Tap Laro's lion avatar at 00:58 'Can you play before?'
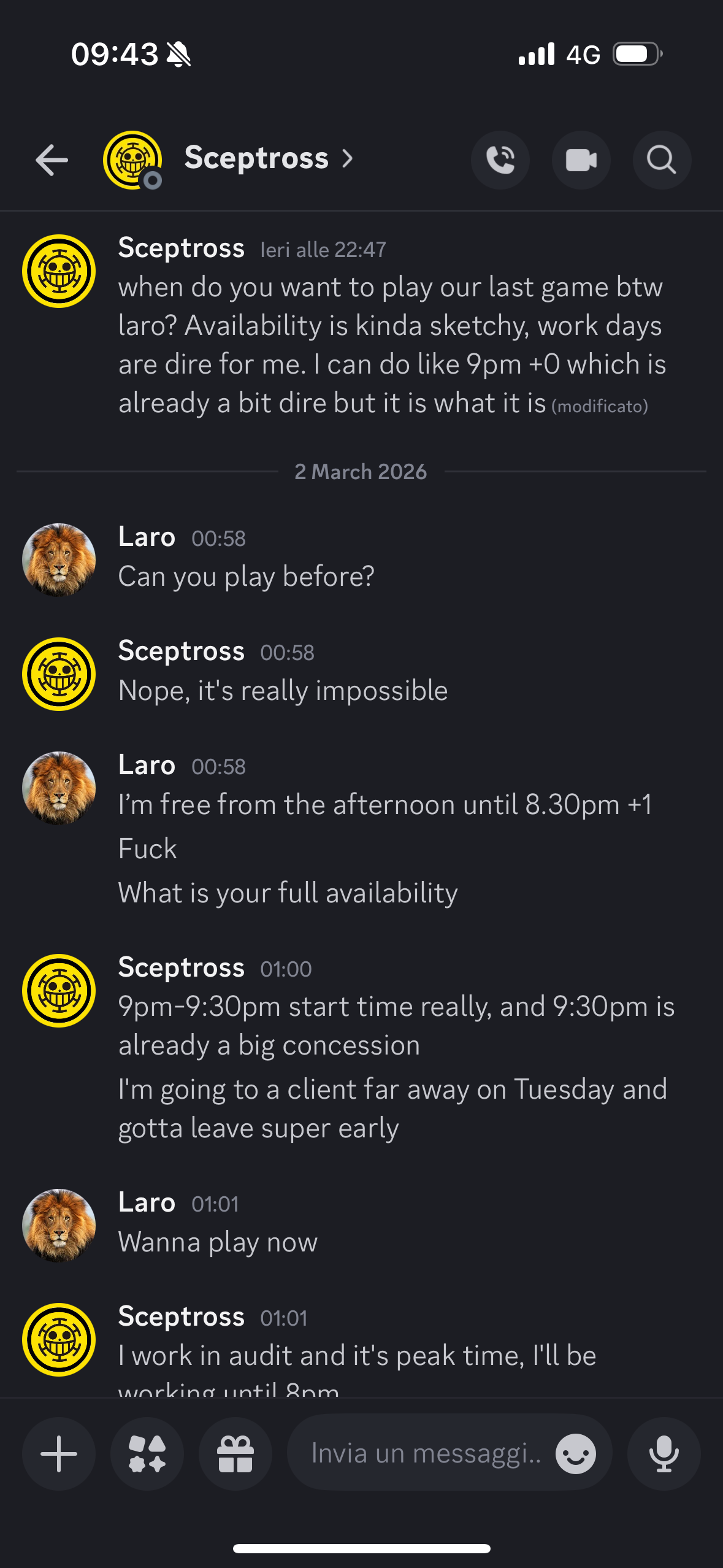Screen dimensions: 723x1568 pos(59,559)
